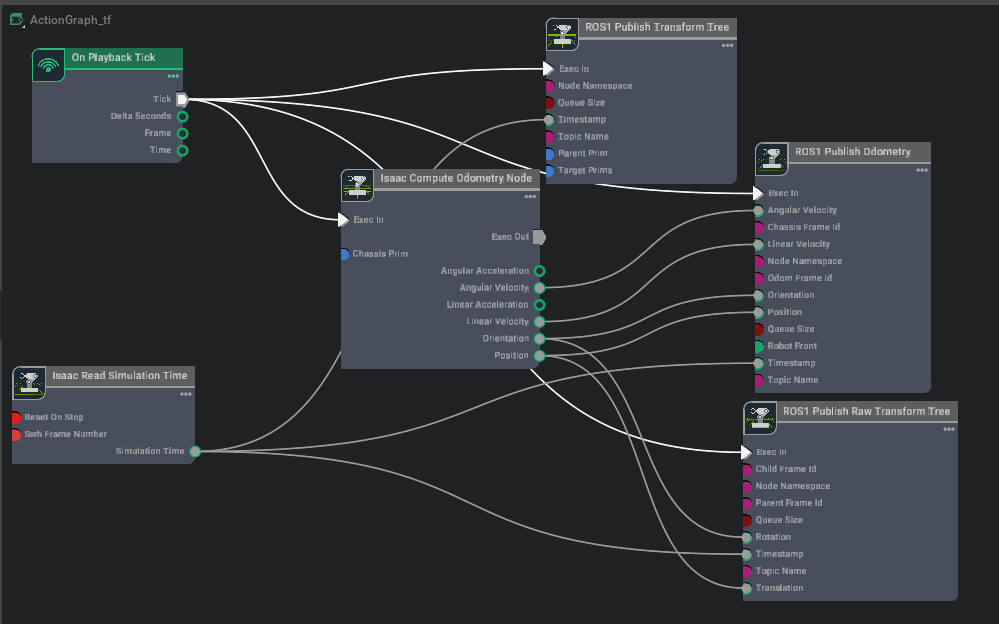Image resolution: width=999 pixels, height=624 pixels.
Task: Click the ActionGraph_tf graph icon
Action: (x=17, y=20)
